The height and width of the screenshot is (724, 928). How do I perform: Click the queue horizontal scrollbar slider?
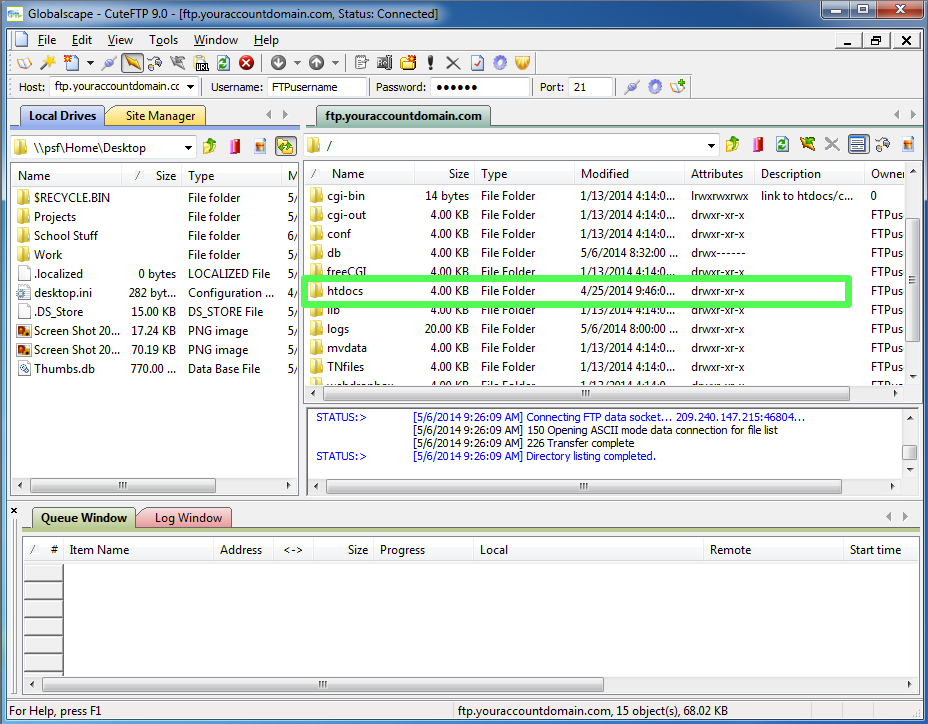pos(323,684)
